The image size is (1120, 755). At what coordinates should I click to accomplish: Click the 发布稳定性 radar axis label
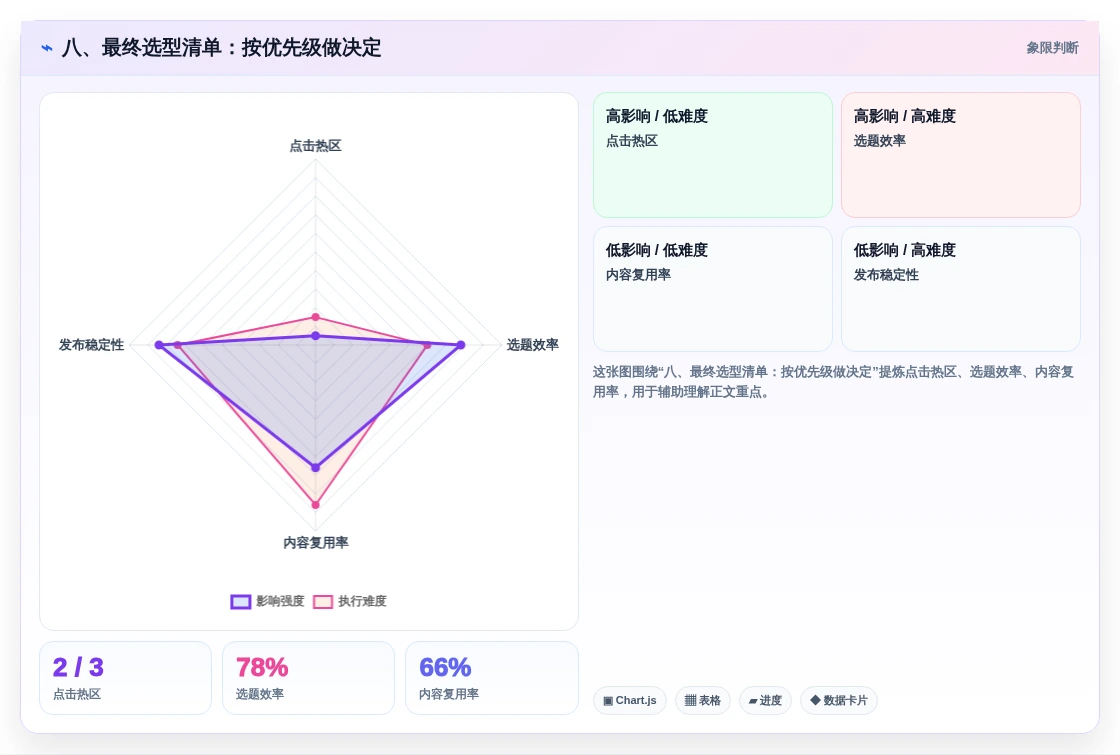coord(91,345)
